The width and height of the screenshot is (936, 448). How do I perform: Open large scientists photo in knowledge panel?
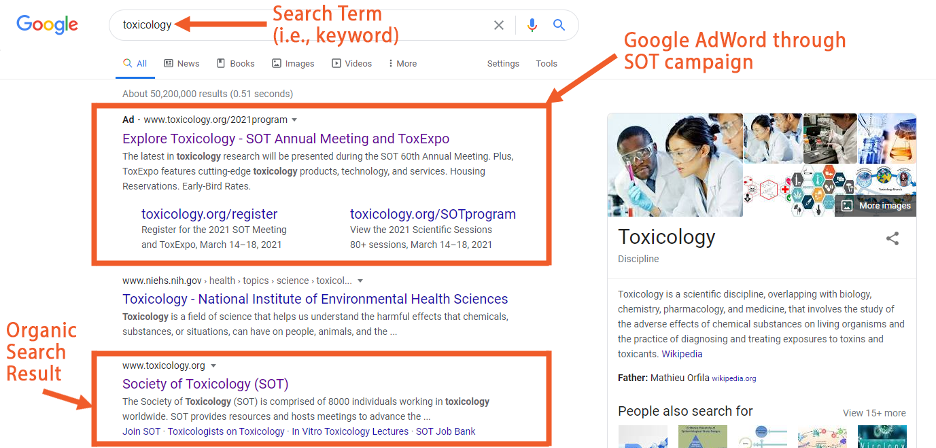coord(675,165)
